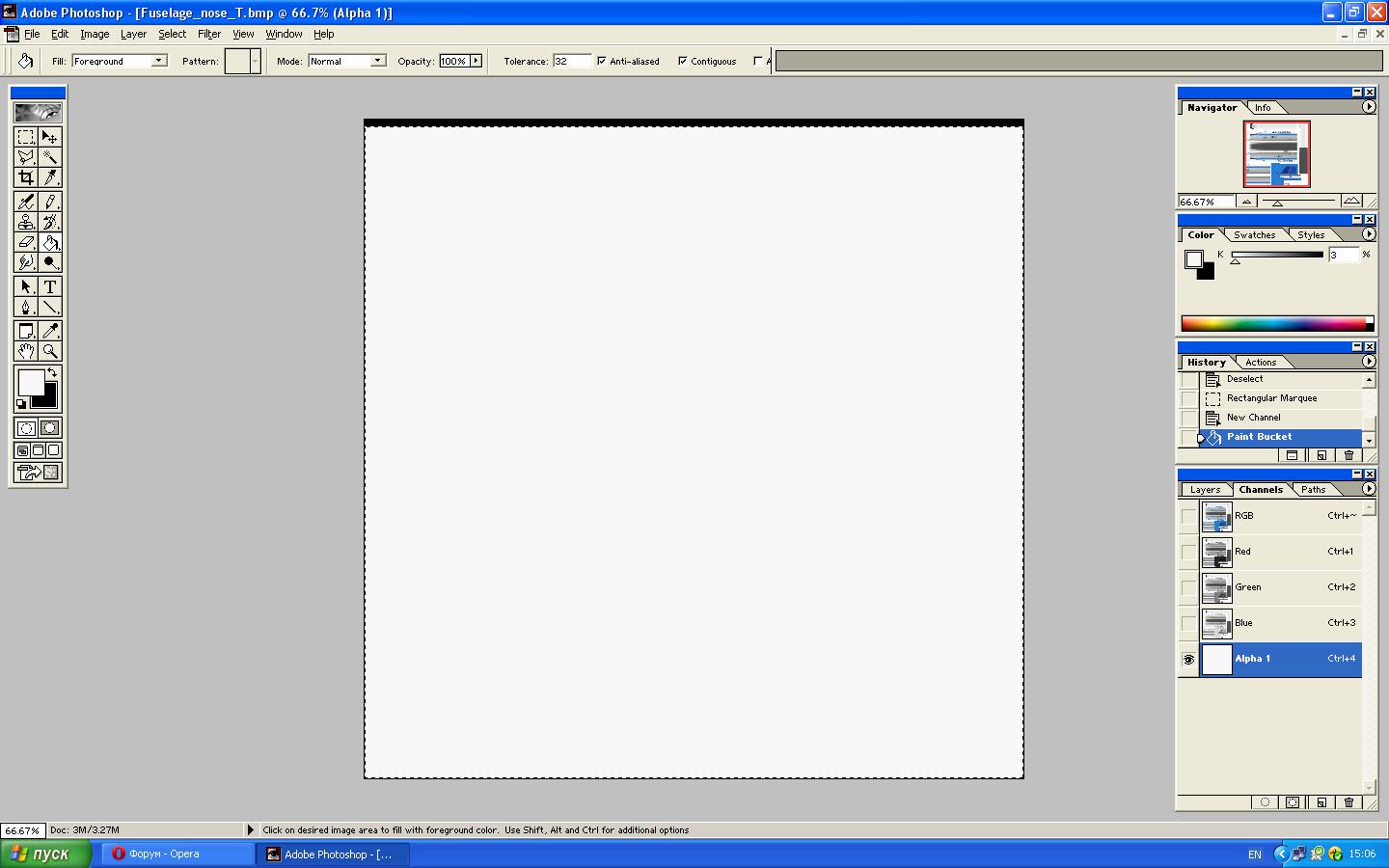Delete current history state trash icon
This screenshot has height=868, width=1389.
pyautogui.click(x=1348, y=455)
